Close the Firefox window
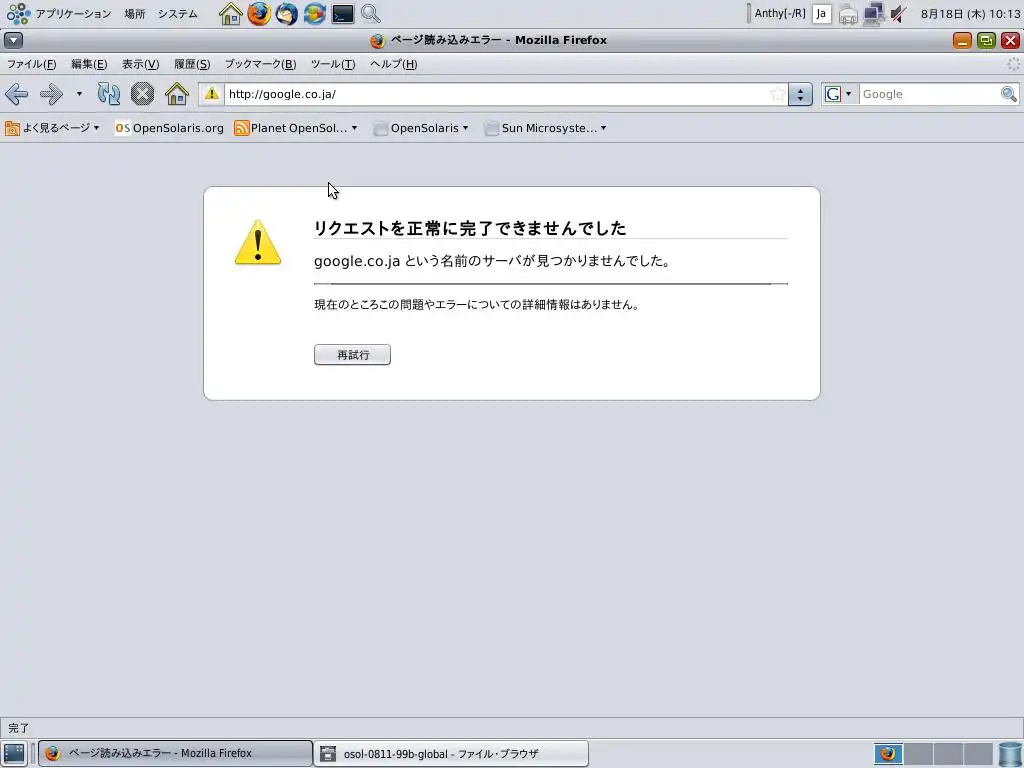 click(1010, 40)
